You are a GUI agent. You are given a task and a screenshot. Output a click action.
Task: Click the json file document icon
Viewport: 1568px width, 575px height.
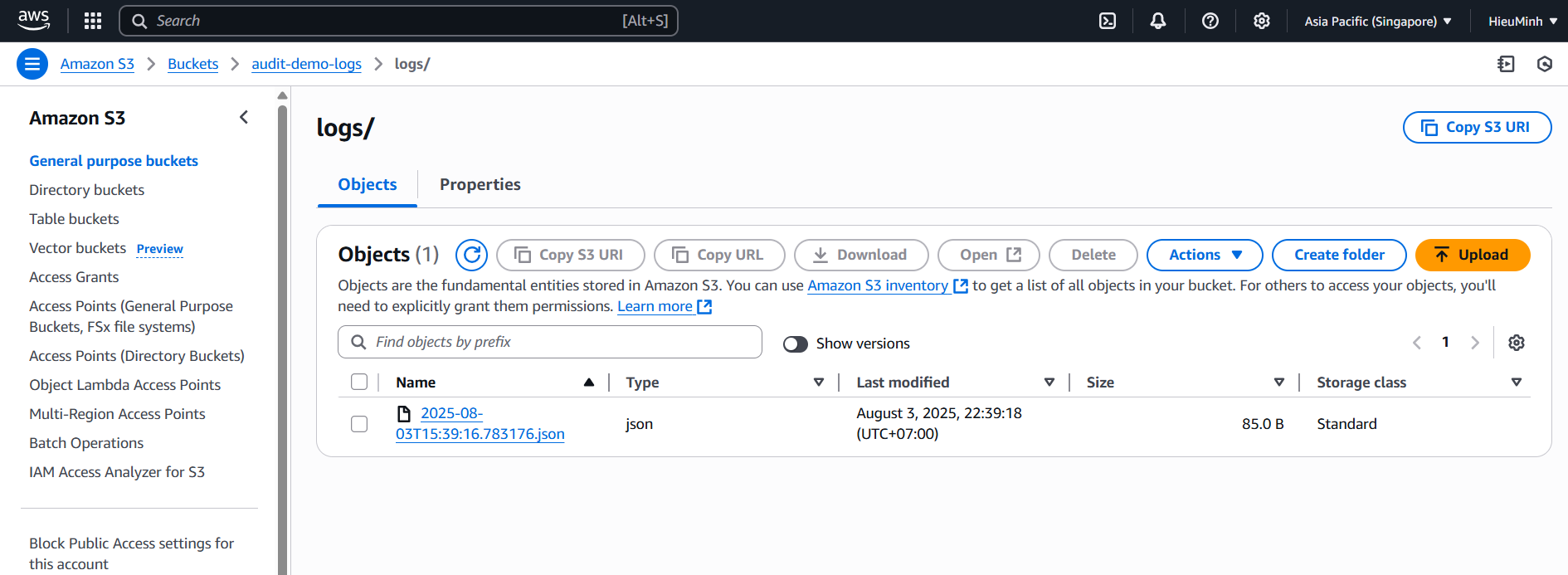tap(404, 413)
